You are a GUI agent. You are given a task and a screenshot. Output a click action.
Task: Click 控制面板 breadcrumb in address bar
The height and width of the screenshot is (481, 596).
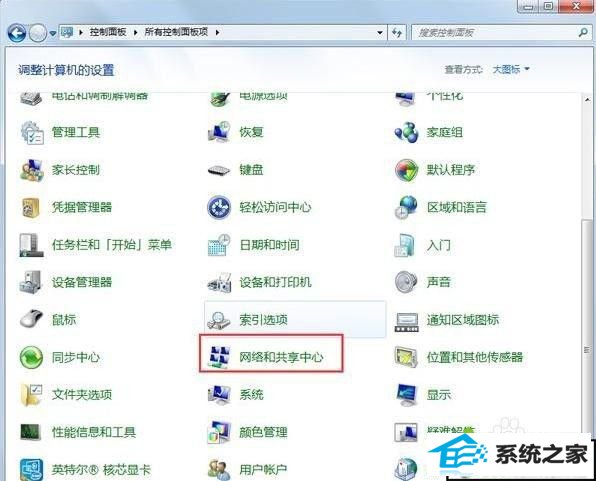108,32
